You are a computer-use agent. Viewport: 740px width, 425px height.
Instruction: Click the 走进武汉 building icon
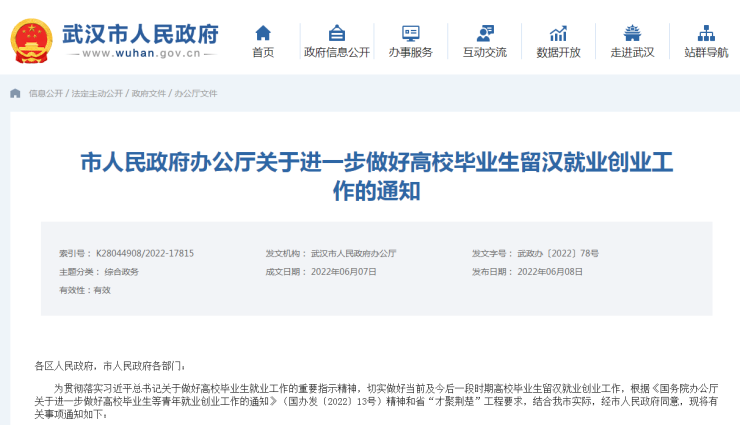[x=632, y=32]
